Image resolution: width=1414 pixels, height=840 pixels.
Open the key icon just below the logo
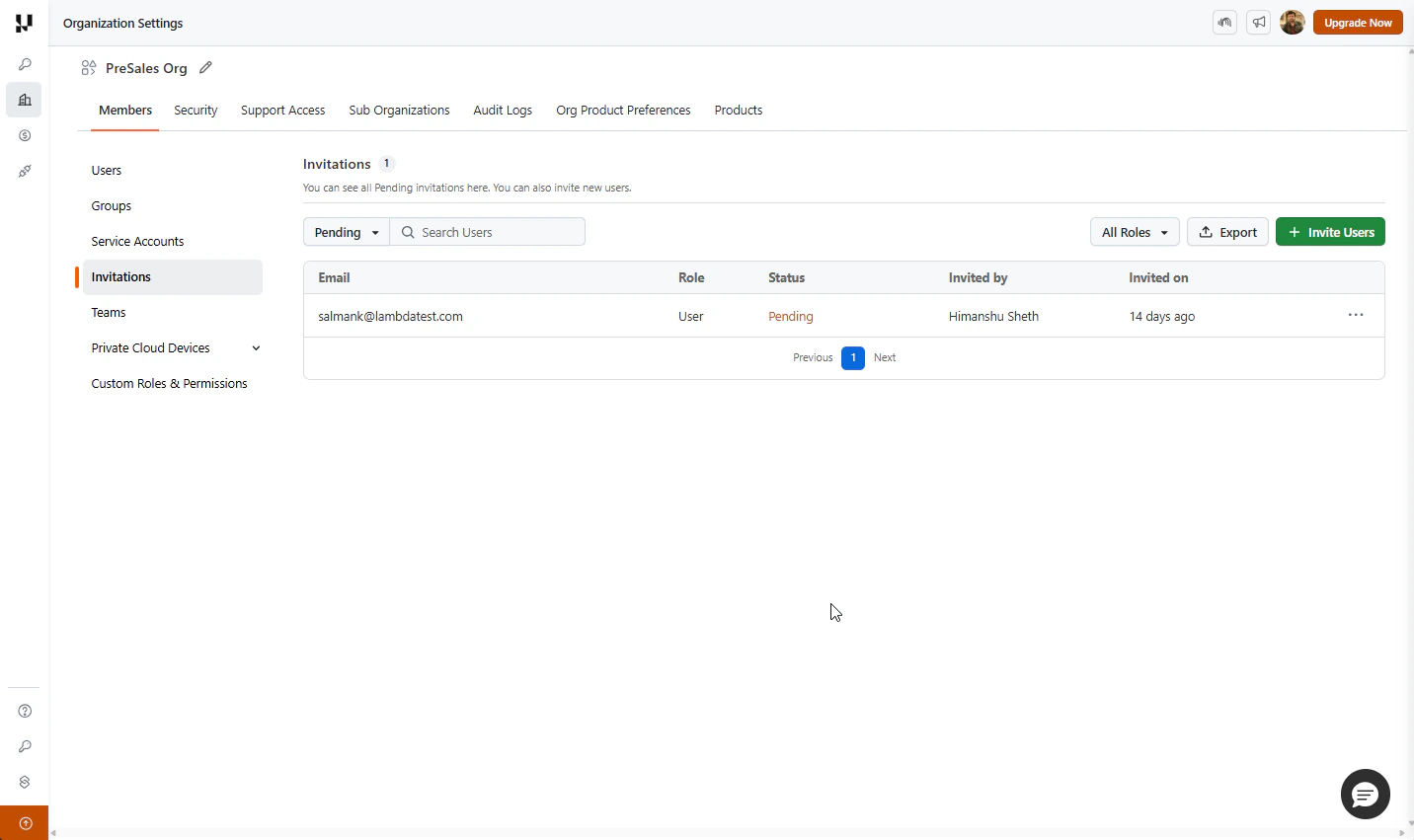click(x=25, y=64)
